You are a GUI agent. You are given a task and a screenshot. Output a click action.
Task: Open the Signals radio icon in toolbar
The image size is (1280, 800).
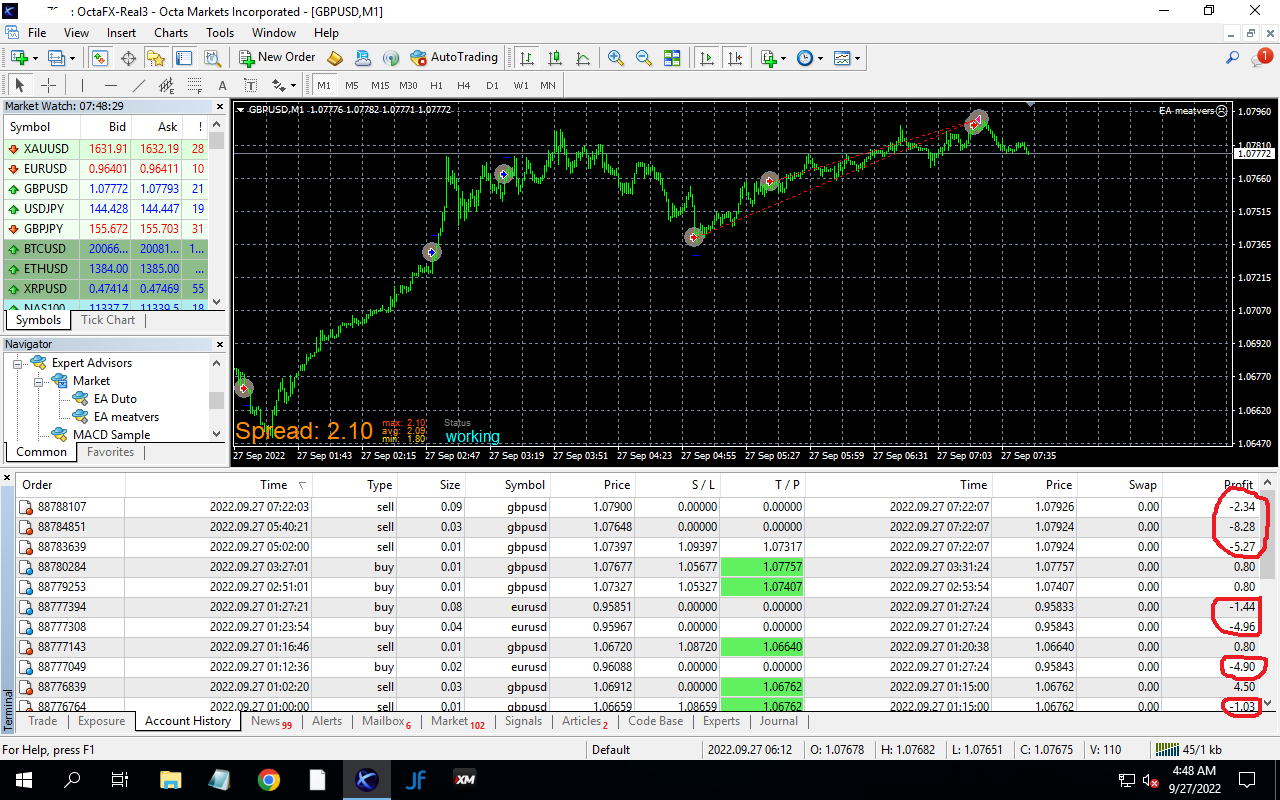(x=391, y=58)
